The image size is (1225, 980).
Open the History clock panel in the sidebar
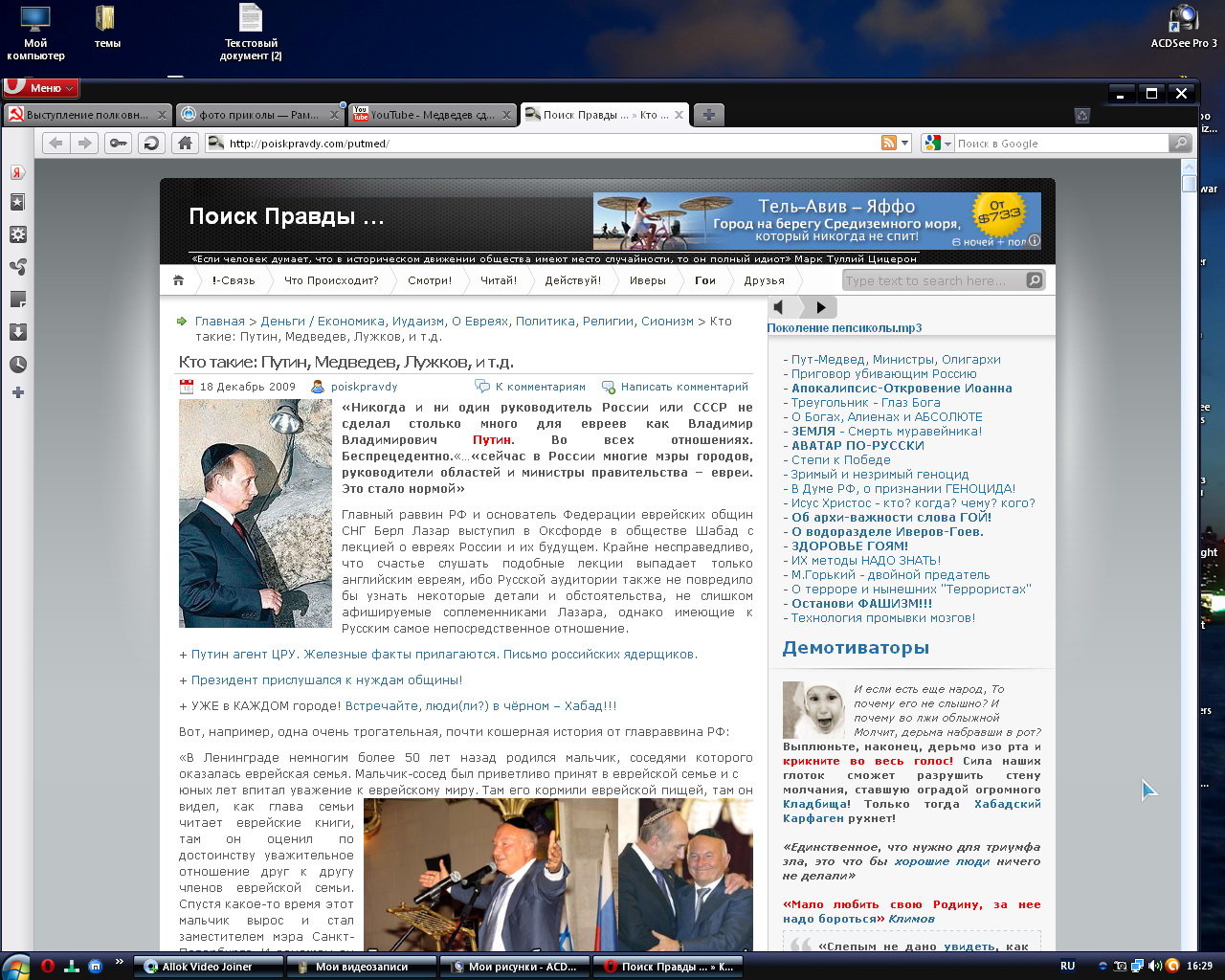pyautogui.click(x=17, y=365)
